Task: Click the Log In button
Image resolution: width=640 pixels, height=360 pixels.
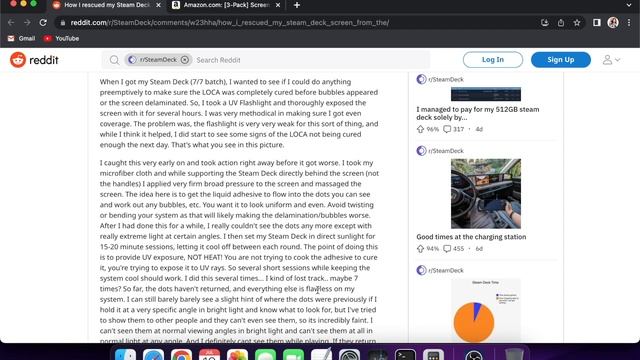Action: (x=493, y=60)
